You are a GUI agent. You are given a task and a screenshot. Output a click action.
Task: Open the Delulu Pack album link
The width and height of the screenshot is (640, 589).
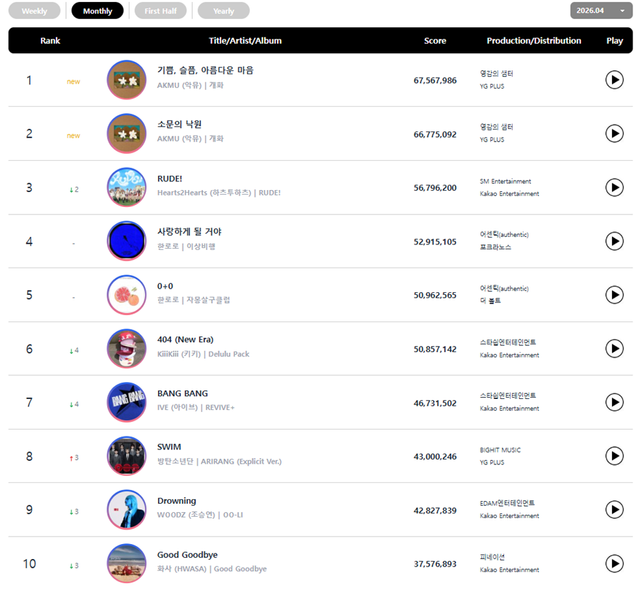click(x=229, y=354)
